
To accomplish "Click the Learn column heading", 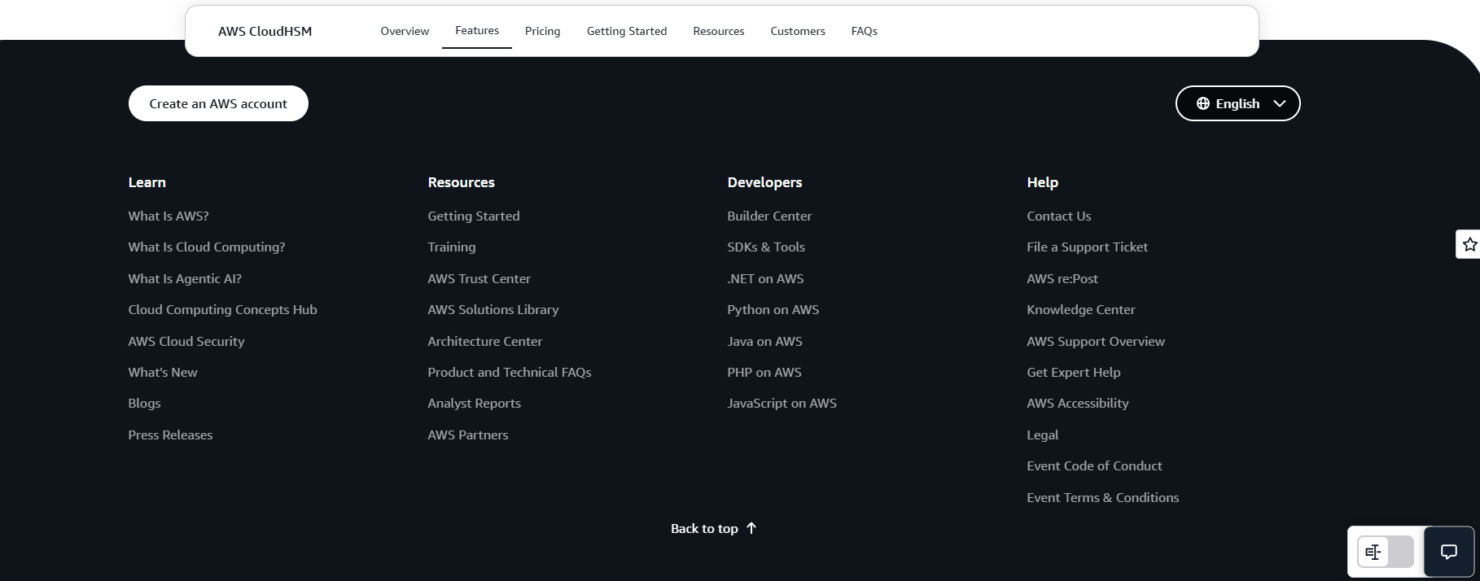I will (x=147, y=182).
